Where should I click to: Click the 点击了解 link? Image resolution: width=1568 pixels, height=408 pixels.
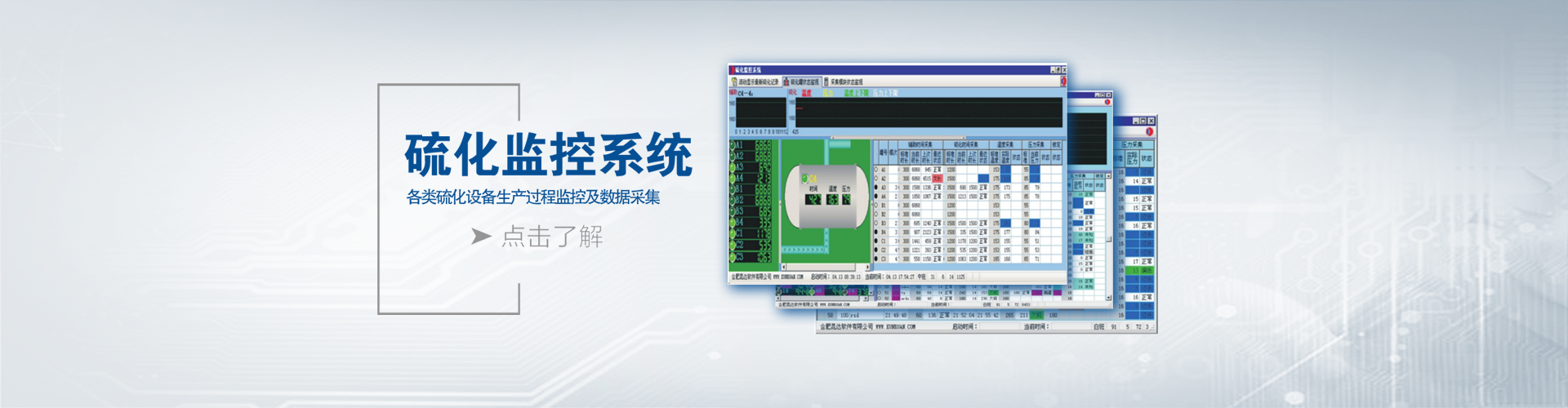(552, 237)
